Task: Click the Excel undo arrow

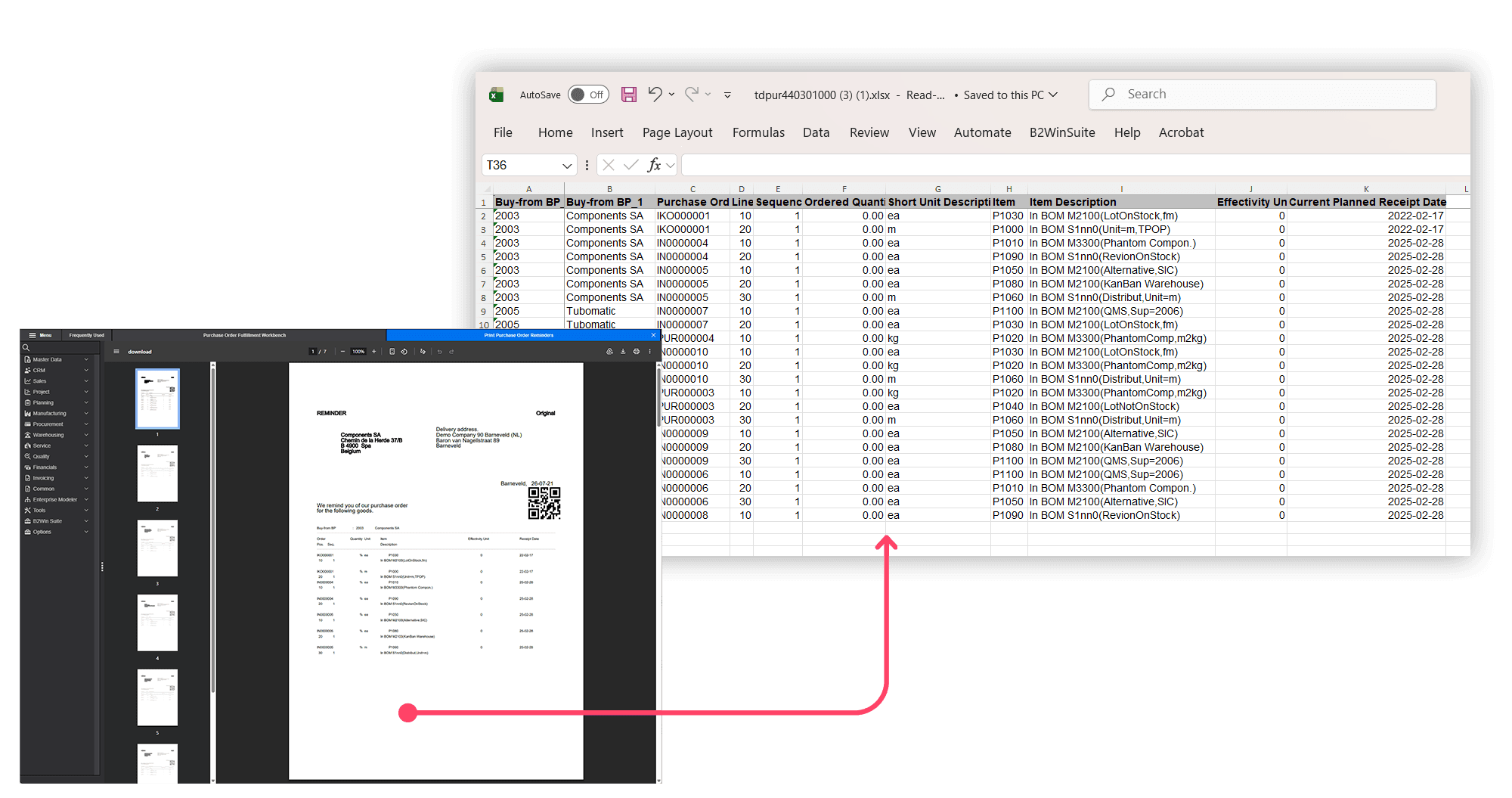Action: pyautogui.click(x=655, y=94)
